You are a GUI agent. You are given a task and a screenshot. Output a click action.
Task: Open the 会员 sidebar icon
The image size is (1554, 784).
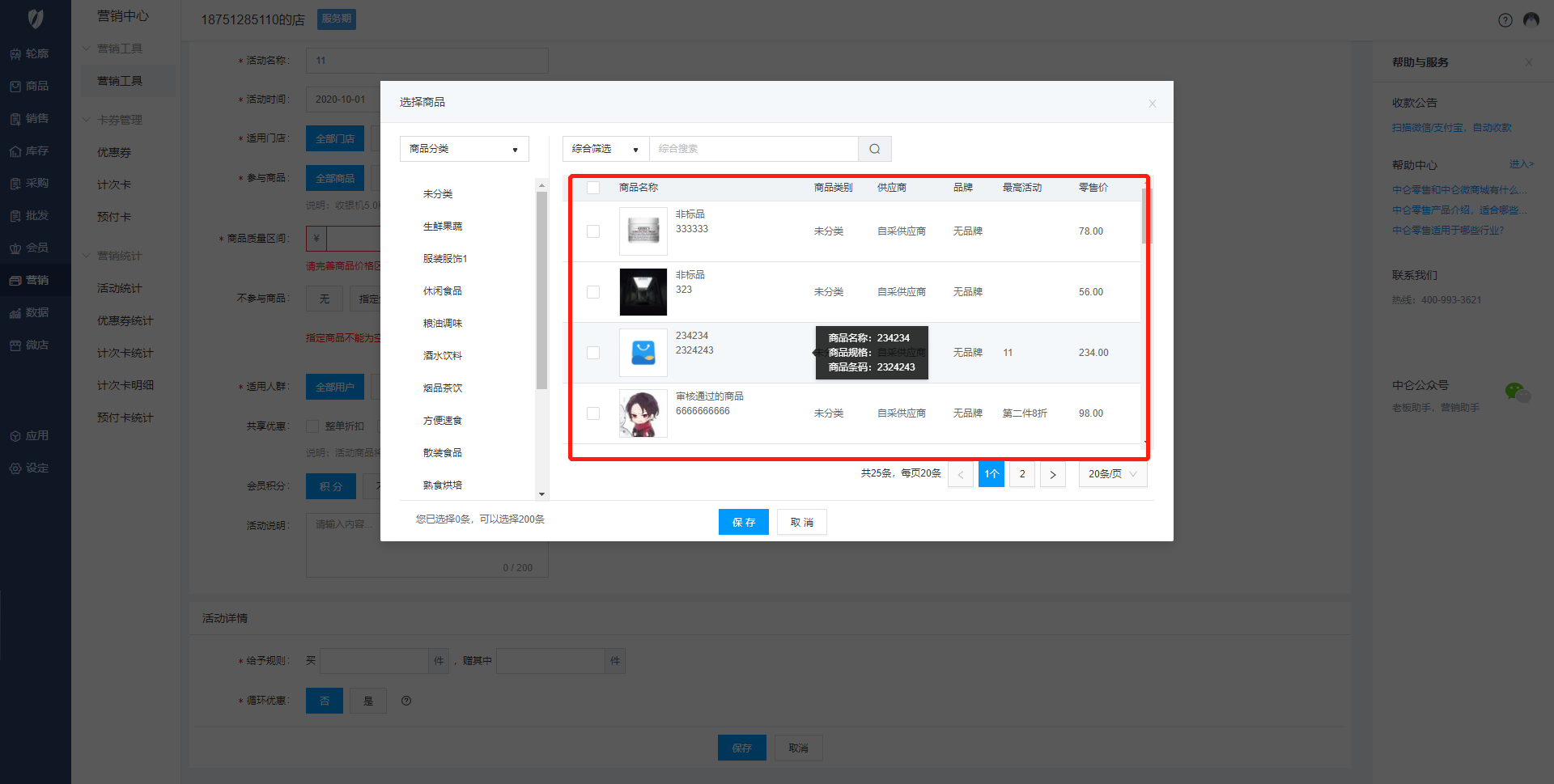coord(15,248)
